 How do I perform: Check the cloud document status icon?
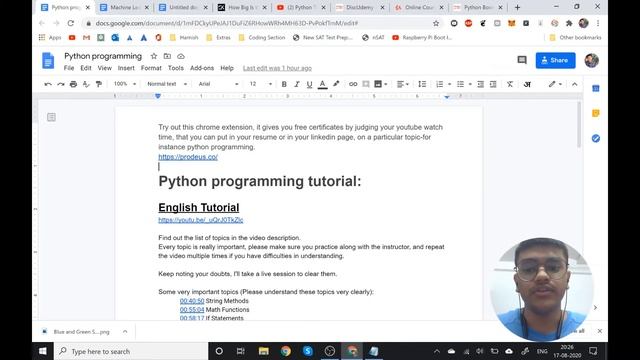[x=181, y=56]
